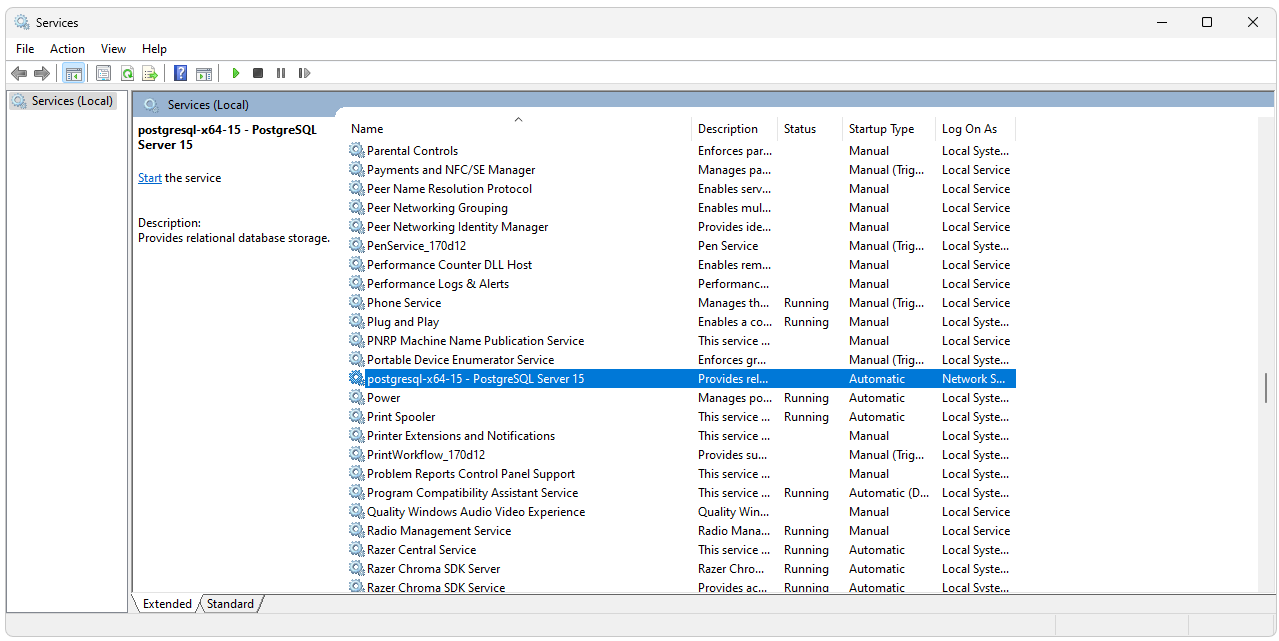Switch to the Standard tab

[x=230, y=604]
